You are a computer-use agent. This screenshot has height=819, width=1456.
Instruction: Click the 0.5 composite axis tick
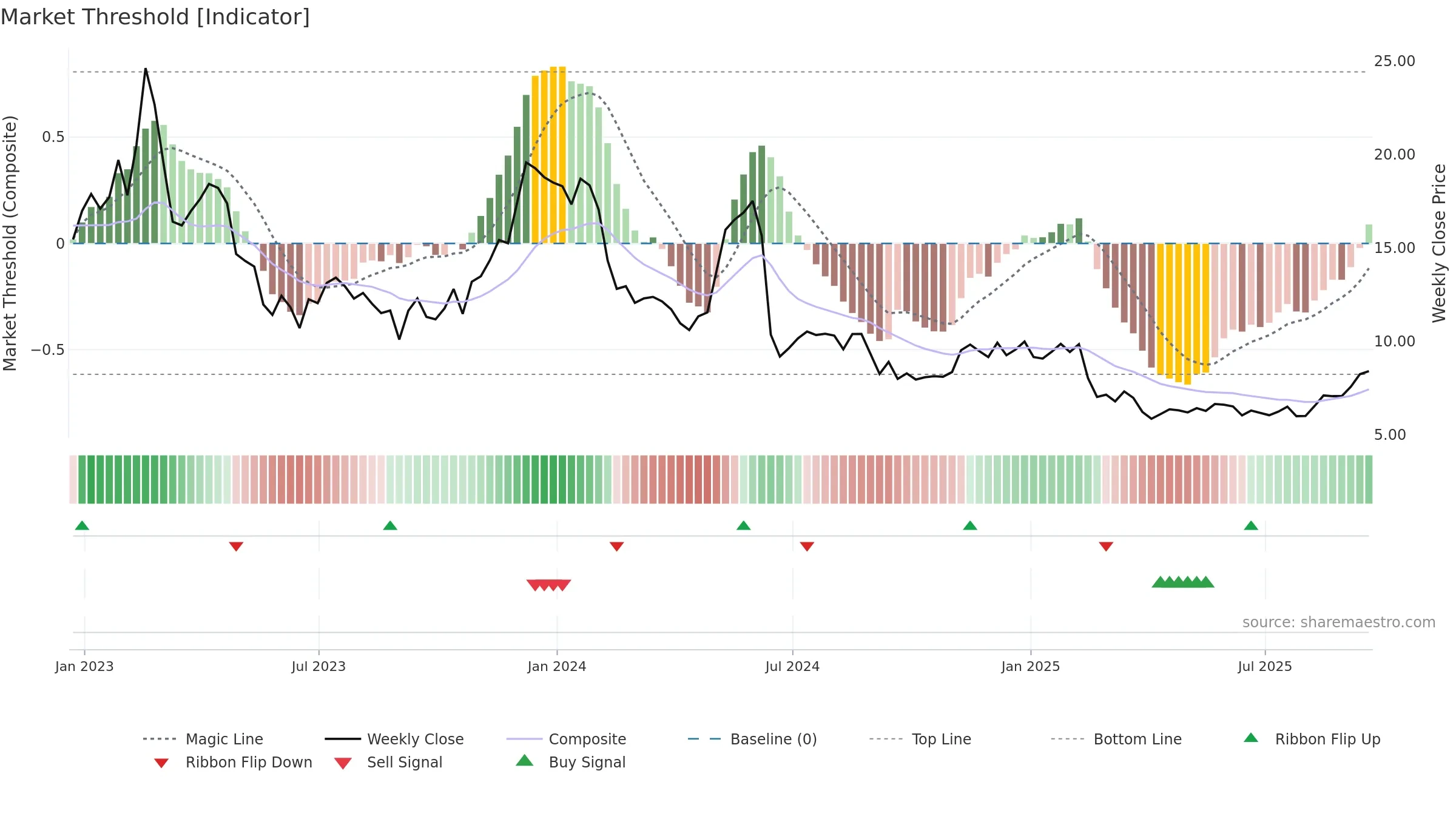click(53, 137)
